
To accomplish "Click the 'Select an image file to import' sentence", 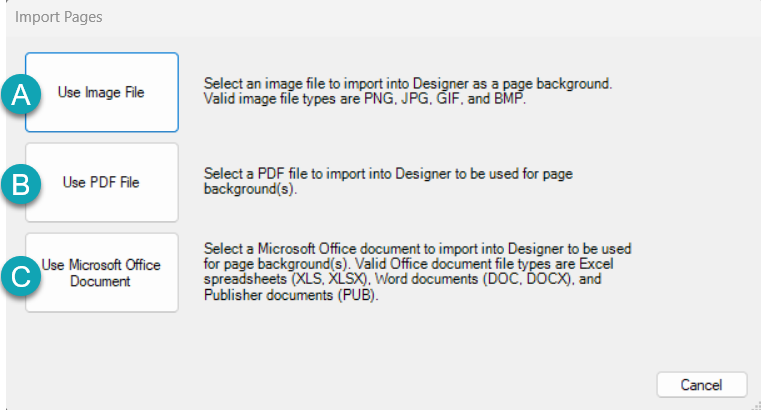I will [408, 83].
